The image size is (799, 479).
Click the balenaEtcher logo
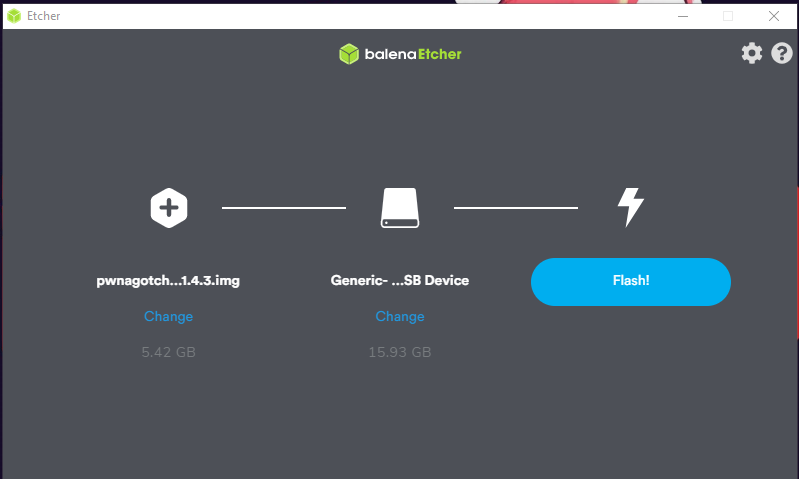tap(400, 54)
